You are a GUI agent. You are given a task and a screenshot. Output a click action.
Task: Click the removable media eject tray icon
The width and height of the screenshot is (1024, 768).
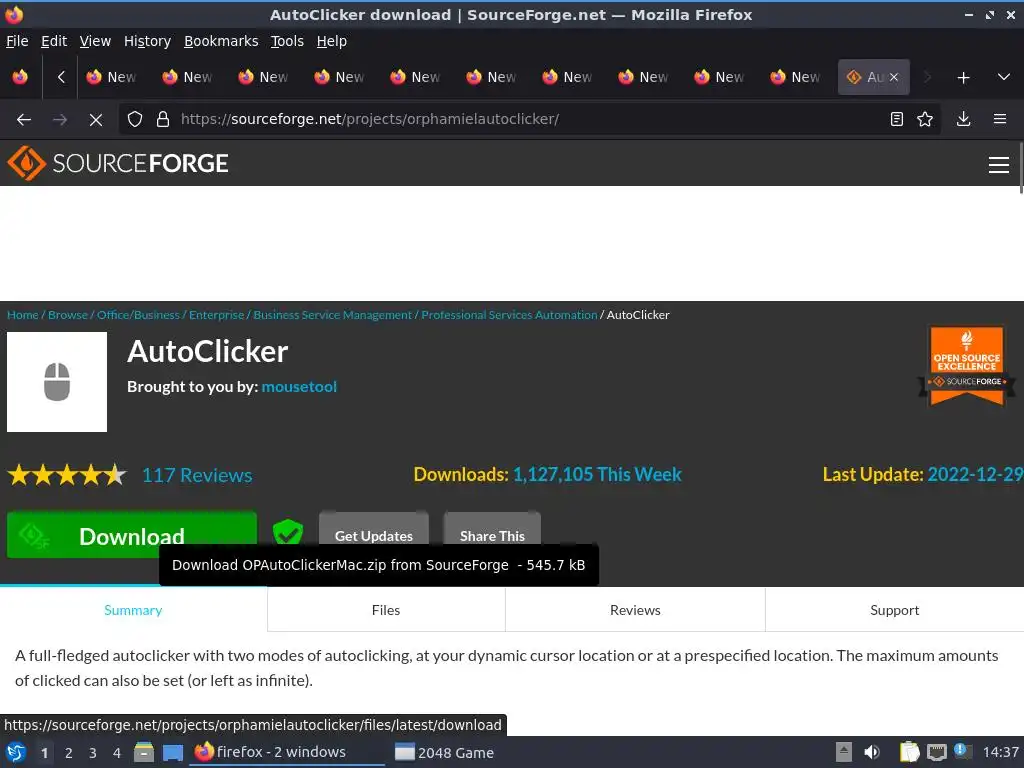(x=844, y=752)
